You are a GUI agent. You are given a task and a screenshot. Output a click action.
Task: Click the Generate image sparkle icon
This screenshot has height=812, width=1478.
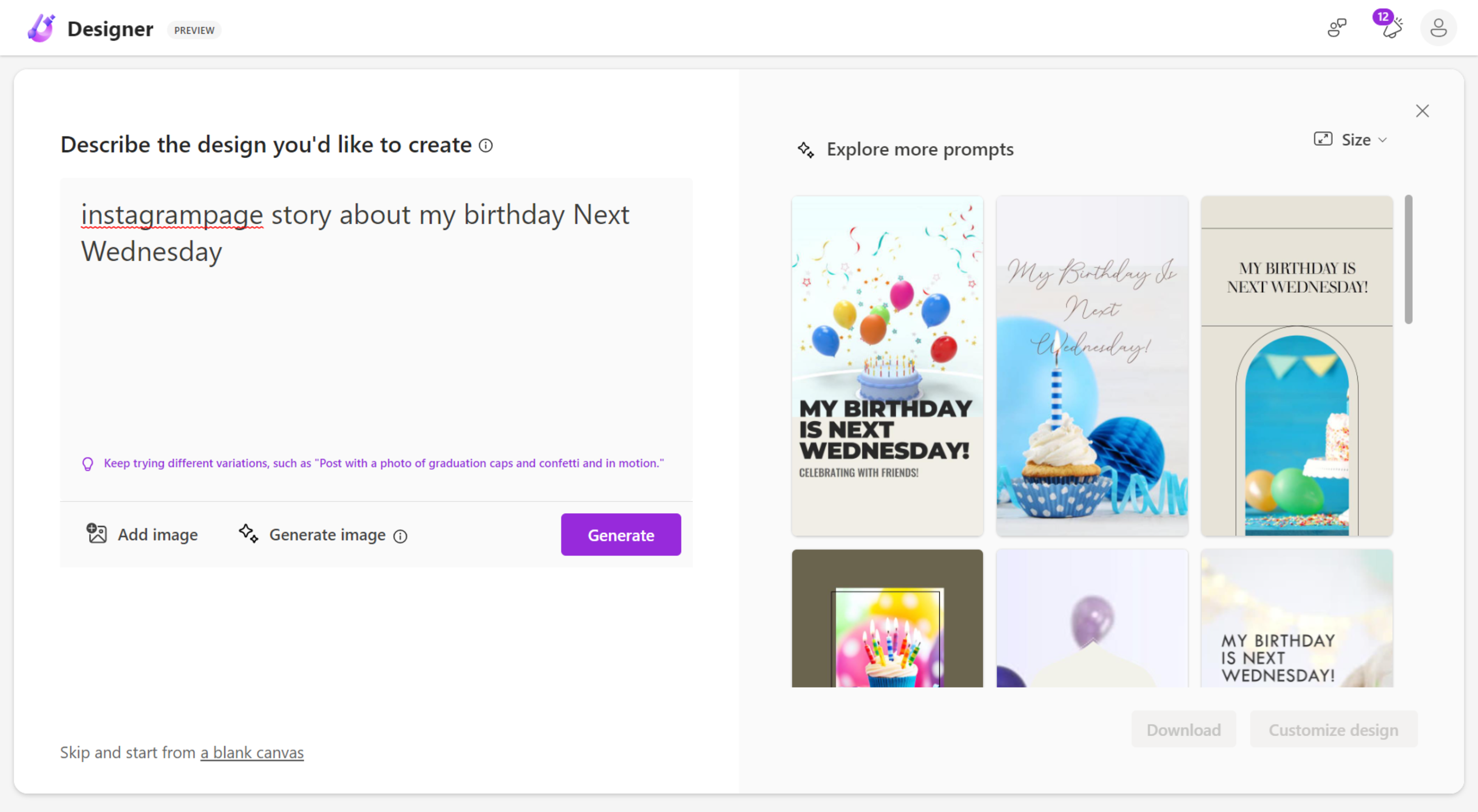click(x=248, y=534)
